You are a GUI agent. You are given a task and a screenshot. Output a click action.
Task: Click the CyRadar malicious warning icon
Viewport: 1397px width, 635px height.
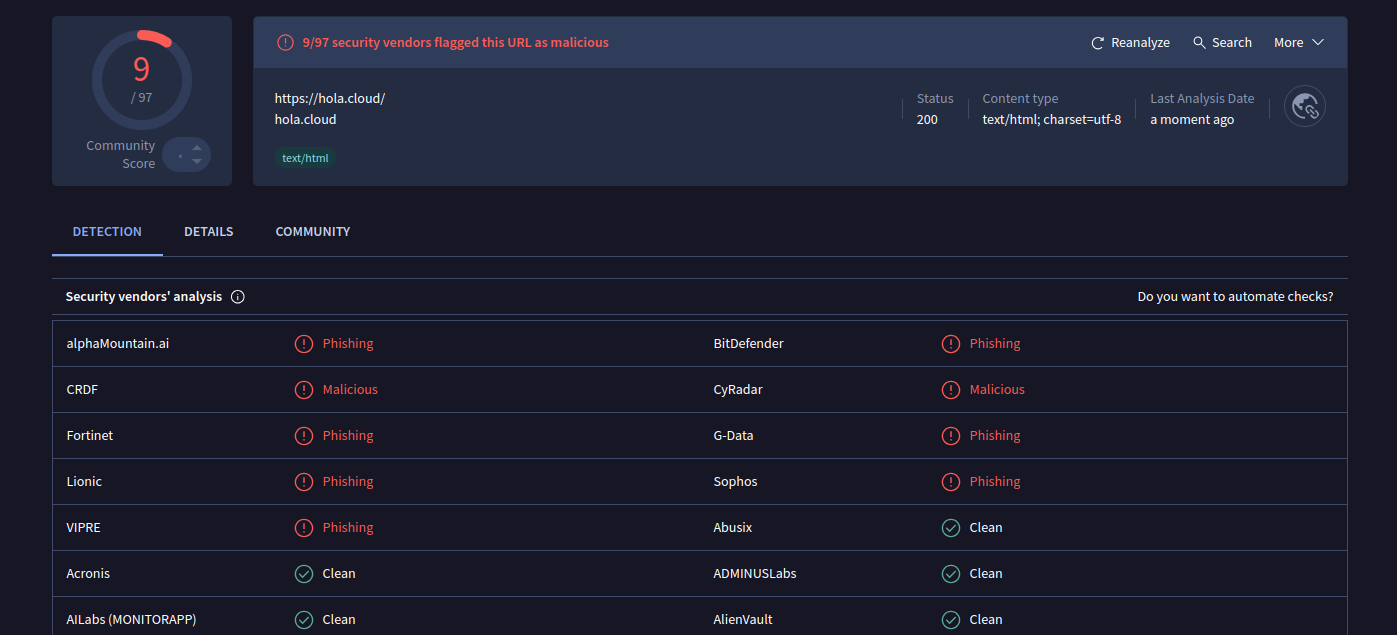951,390
